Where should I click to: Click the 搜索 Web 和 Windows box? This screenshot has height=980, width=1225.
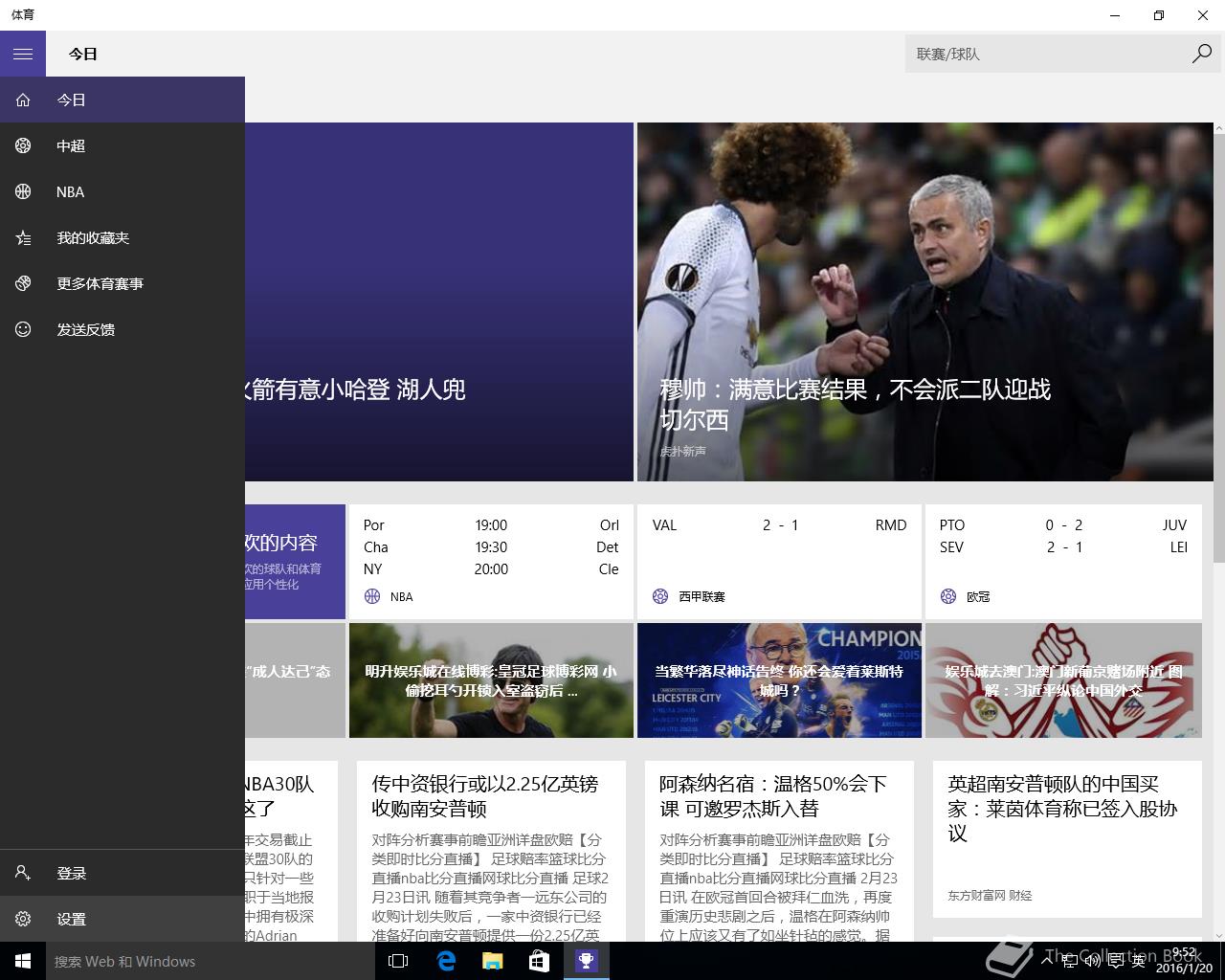pyautogui.click(x=209, y=961)
